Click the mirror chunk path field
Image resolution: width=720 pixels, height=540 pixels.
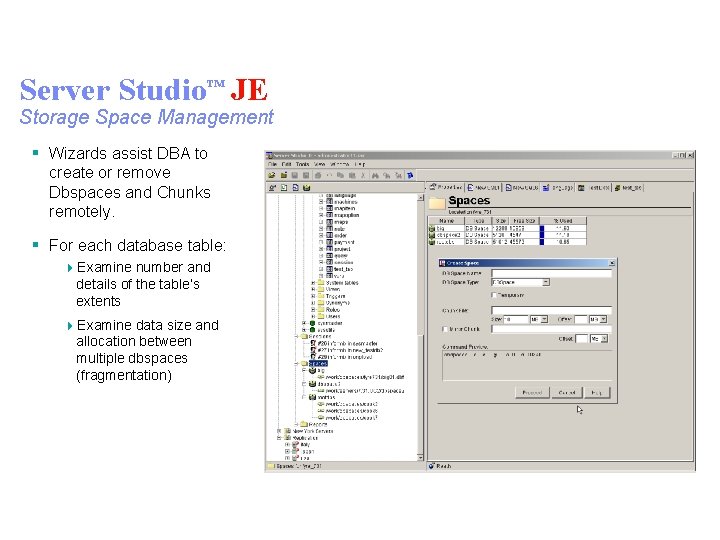point(551,329)
